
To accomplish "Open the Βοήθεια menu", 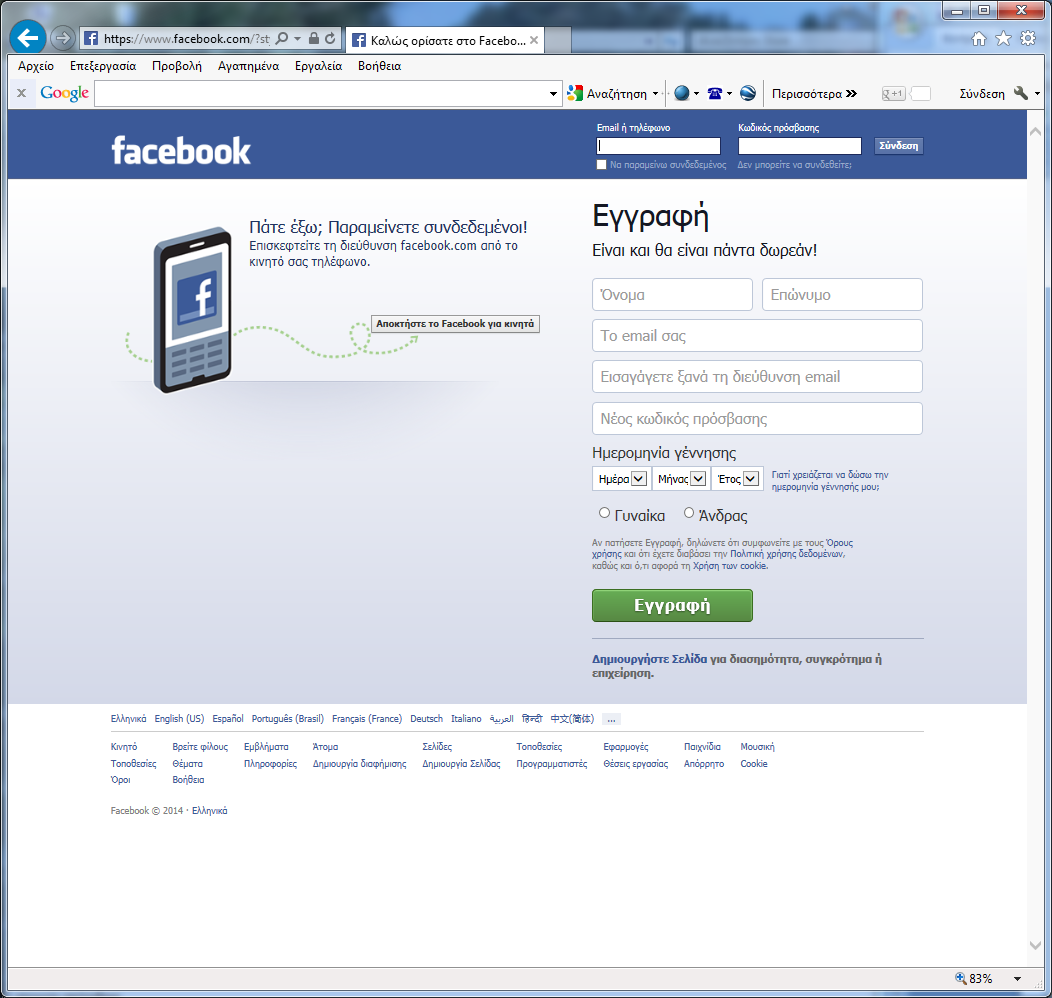I will [379, 66].
